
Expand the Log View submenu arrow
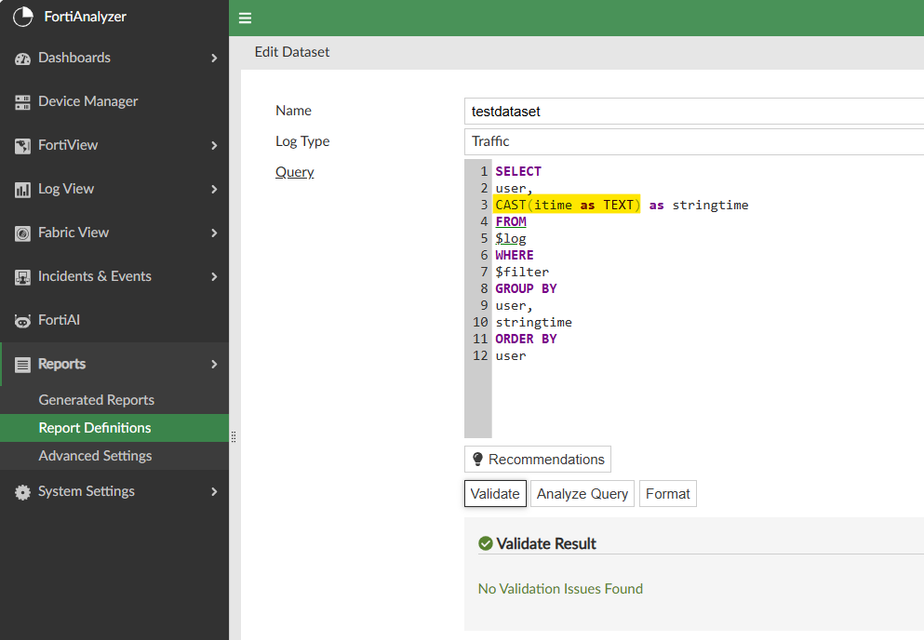point(214,189)
